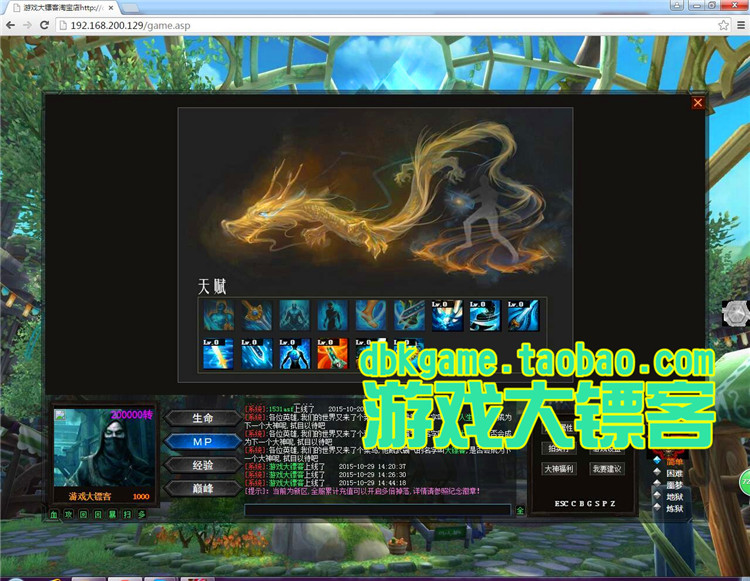The height and width of the screenshot is (581, 750).
Task: Select the meditating figure talent icon
Action: click(295, 315)
